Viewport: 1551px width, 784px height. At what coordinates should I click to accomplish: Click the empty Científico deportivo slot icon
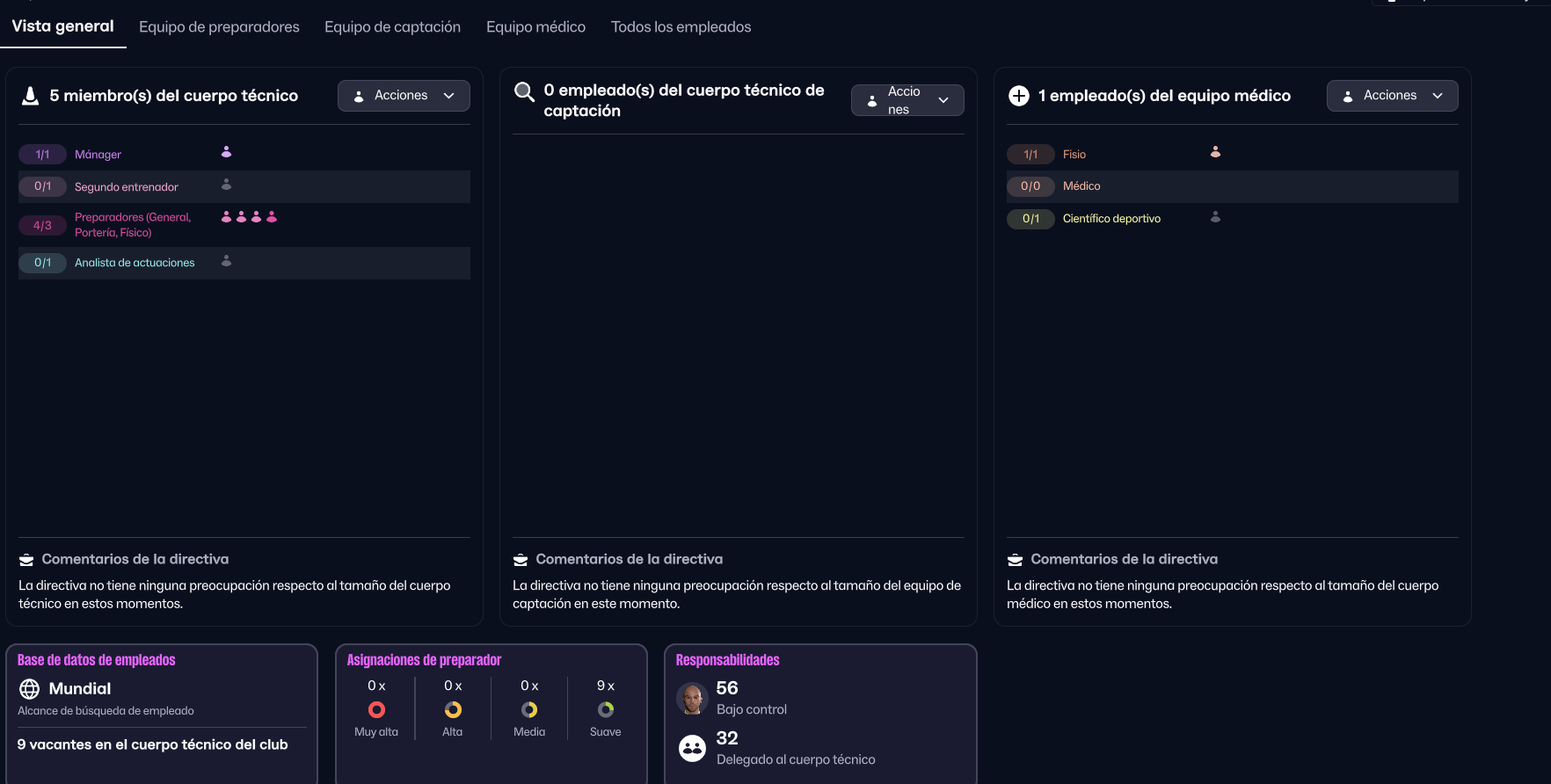point(1215,217)
